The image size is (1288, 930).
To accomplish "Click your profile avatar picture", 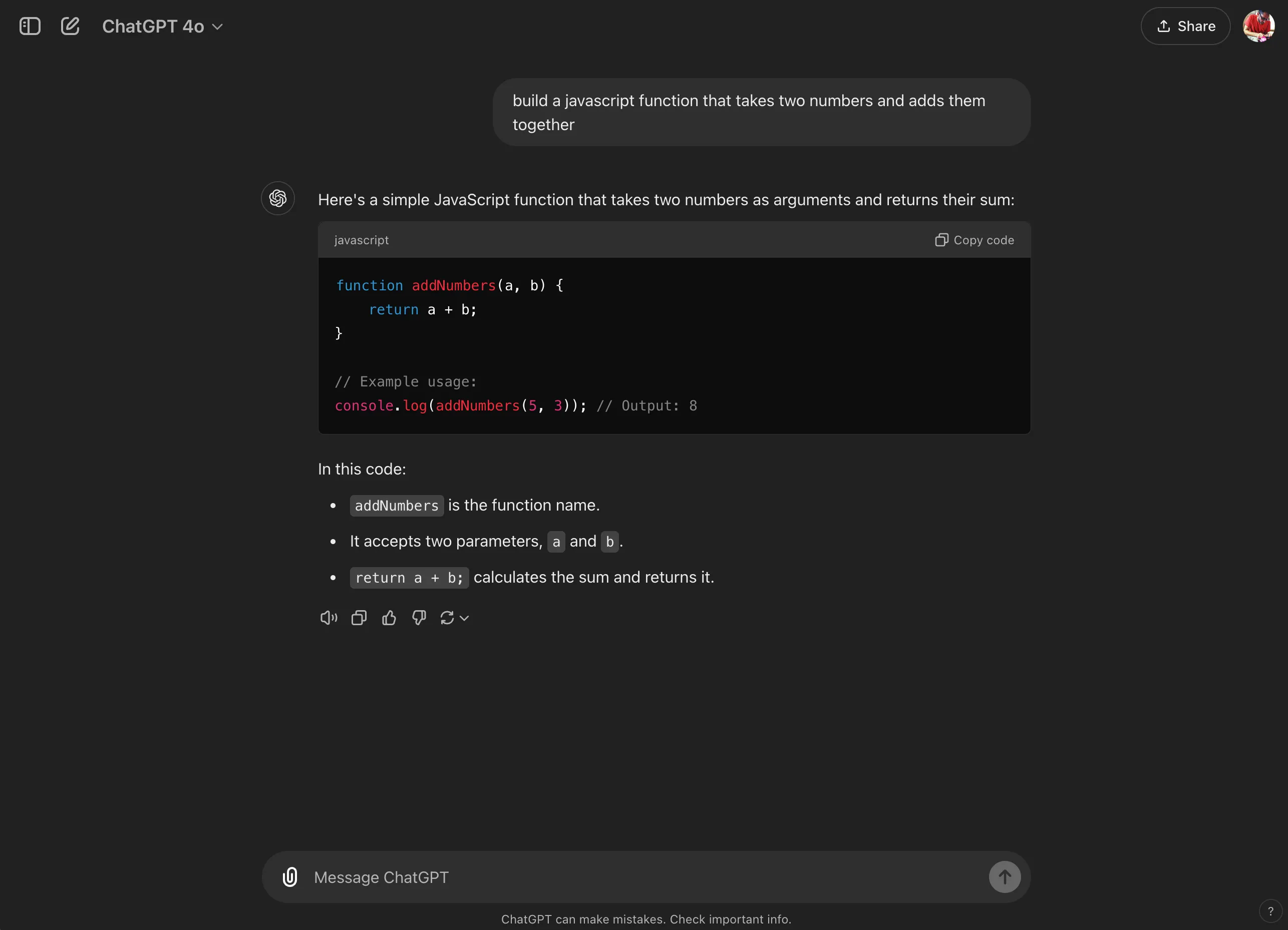I will coord(1258,26).
